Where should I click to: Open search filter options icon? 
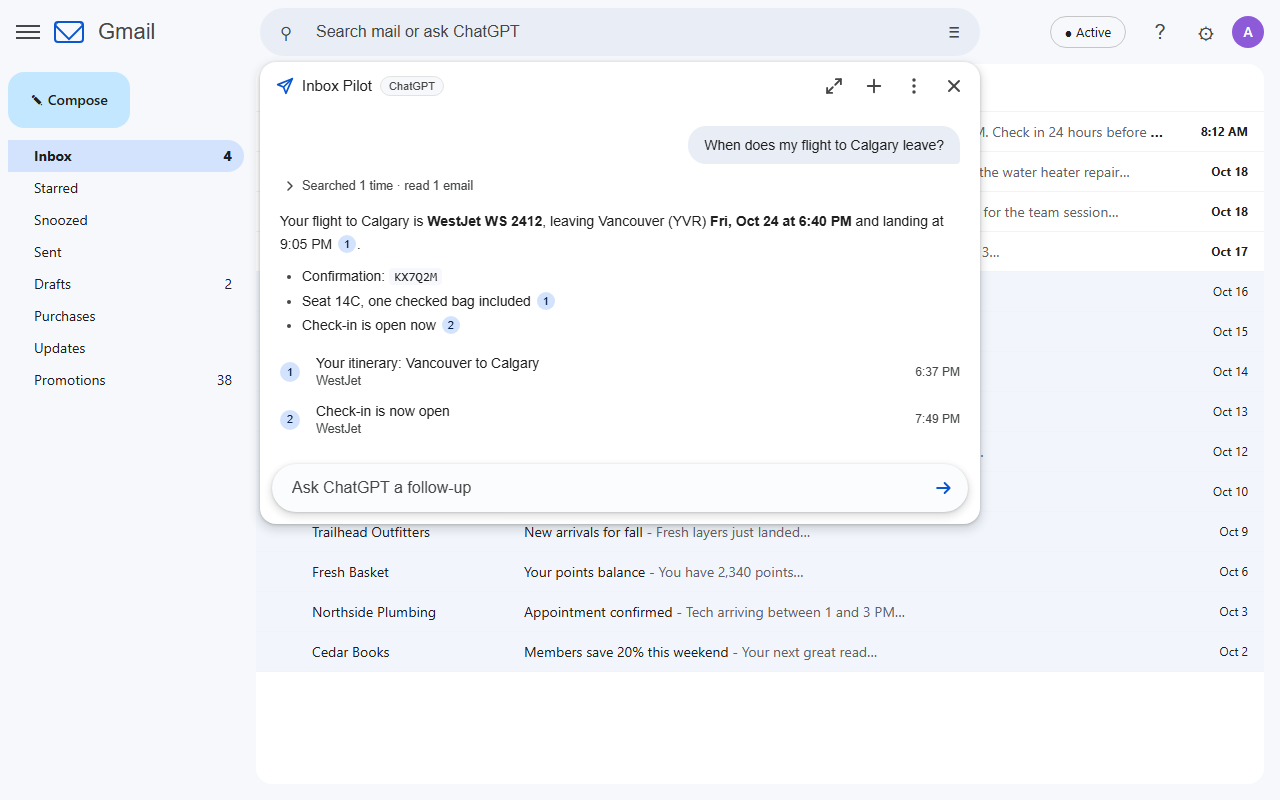[953, 32]
